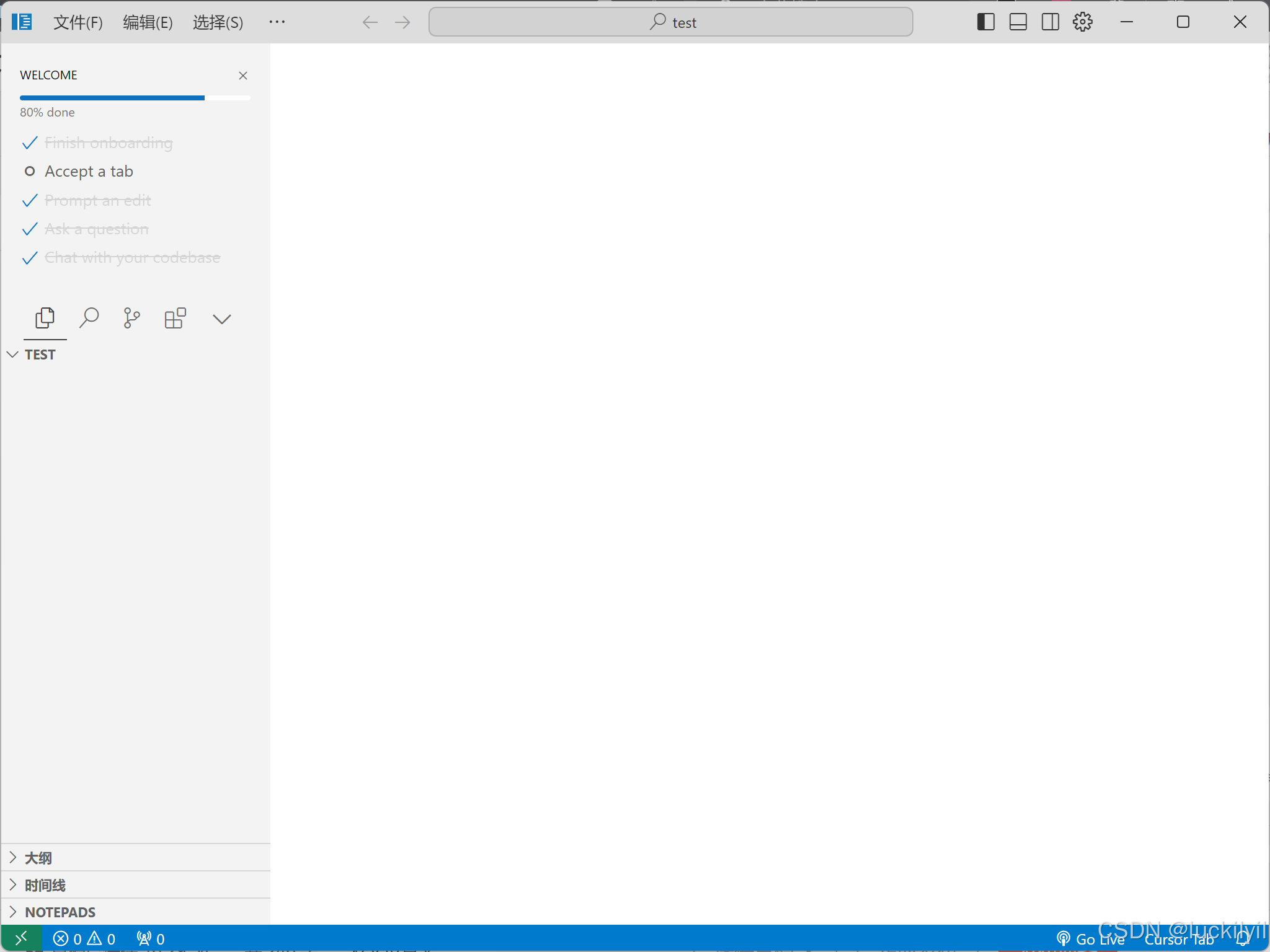Click the test search command box
The height and width of the screenshot is (952, 1270).
click(x=670, y=22)
